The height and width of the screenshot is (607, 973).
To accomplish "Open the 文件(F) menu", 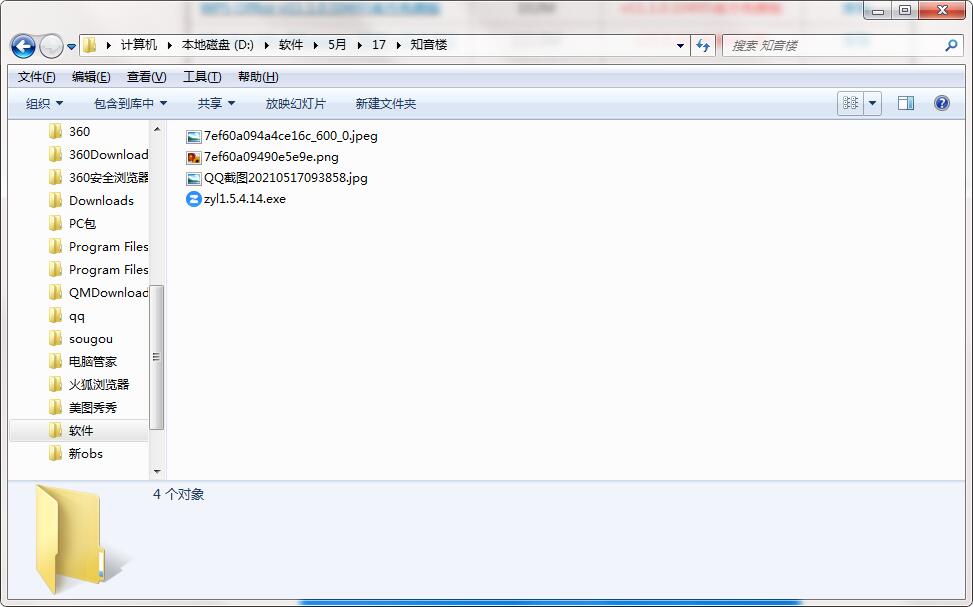I will (x=36, y=77).
